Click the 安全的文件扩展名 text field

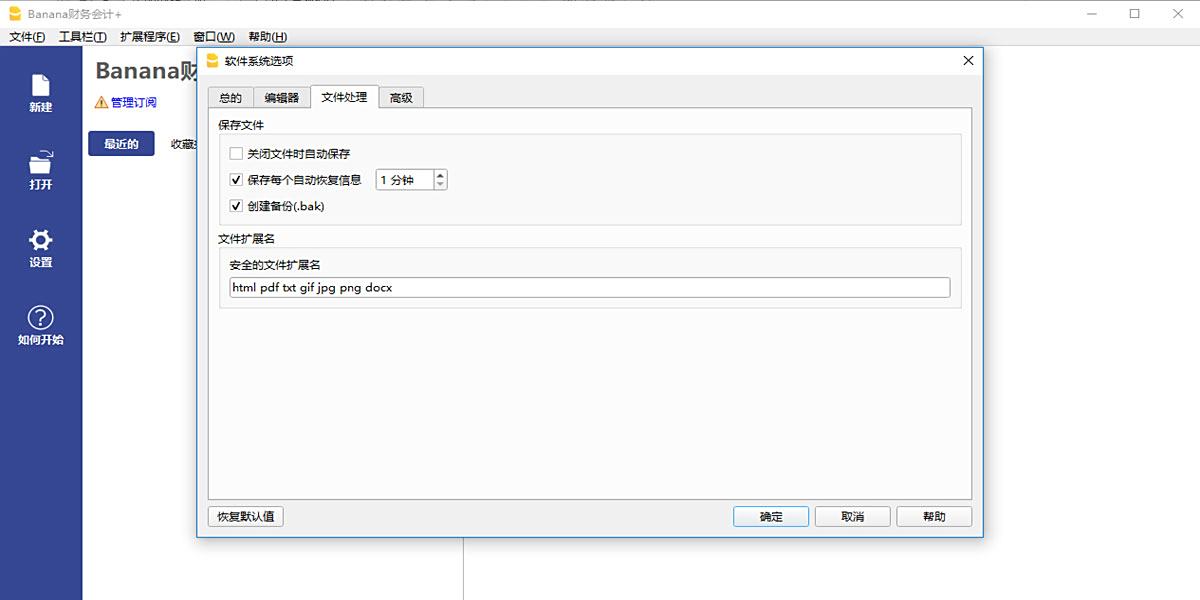pyautogui.click(x=589, y=288)
